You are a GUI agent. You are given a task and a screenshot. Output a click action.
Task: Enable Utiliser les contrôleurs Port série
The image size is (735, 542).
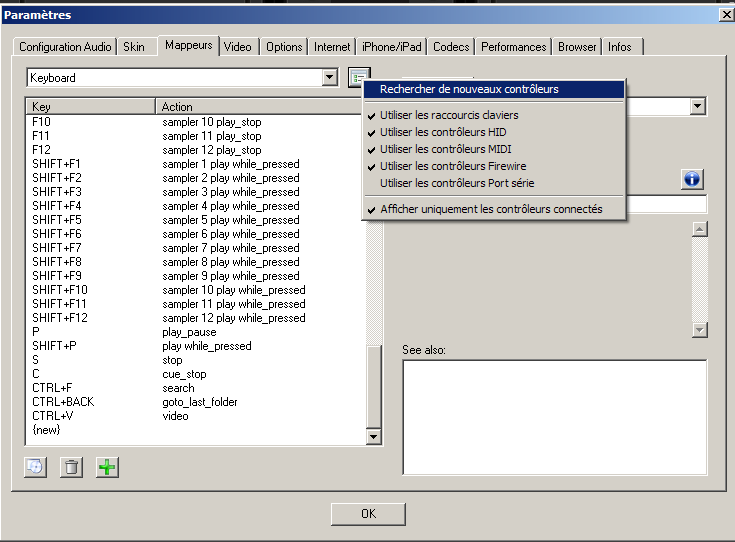[x=457, y=183]
